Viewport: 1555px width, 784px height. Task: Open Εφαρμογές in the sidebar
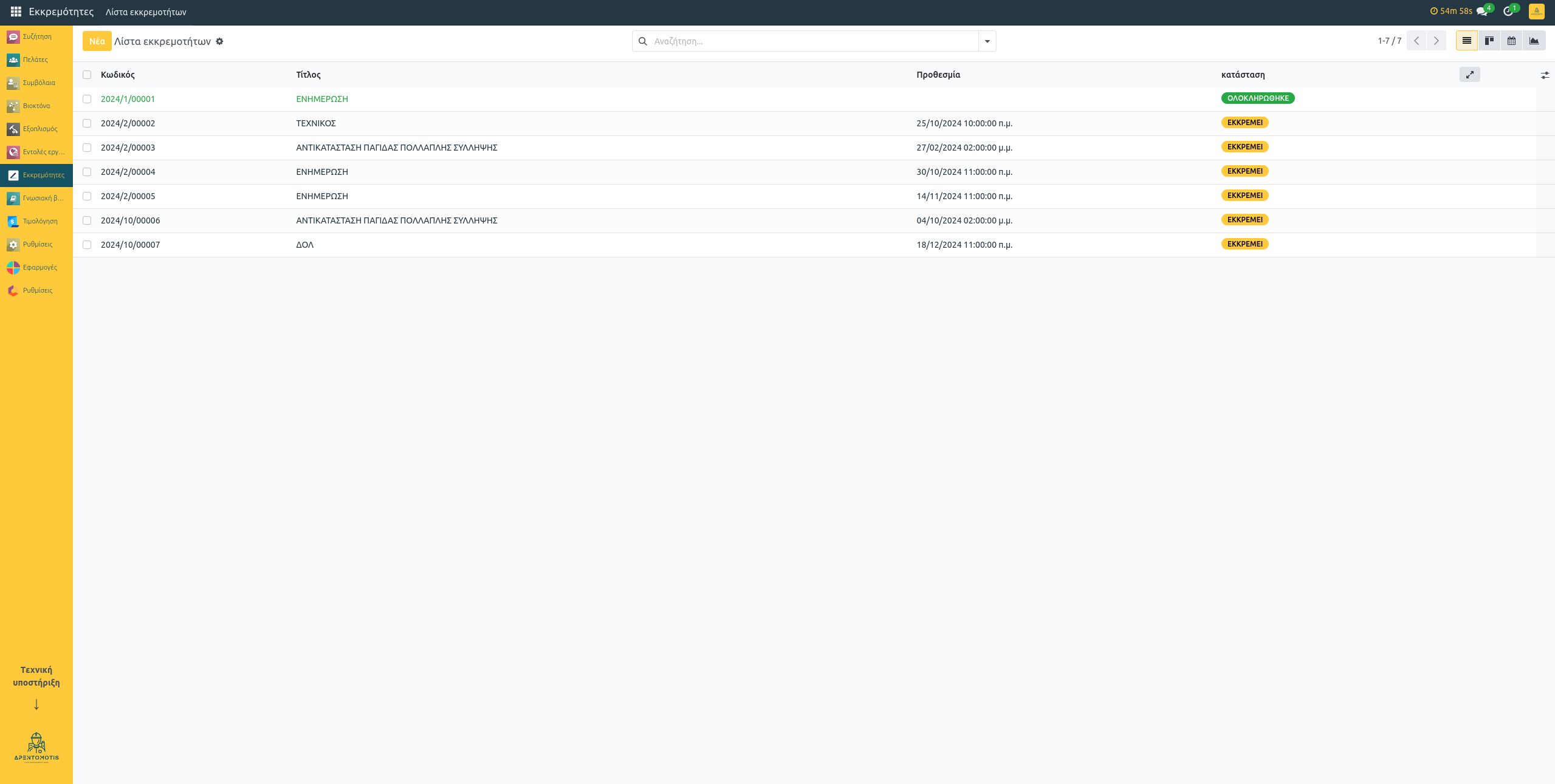point(36,267)
